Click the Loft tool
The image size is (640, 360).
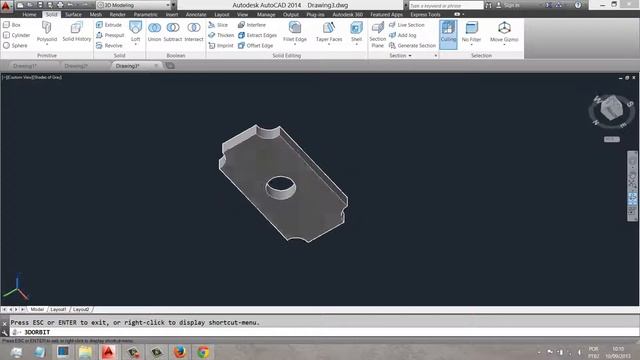136,31
